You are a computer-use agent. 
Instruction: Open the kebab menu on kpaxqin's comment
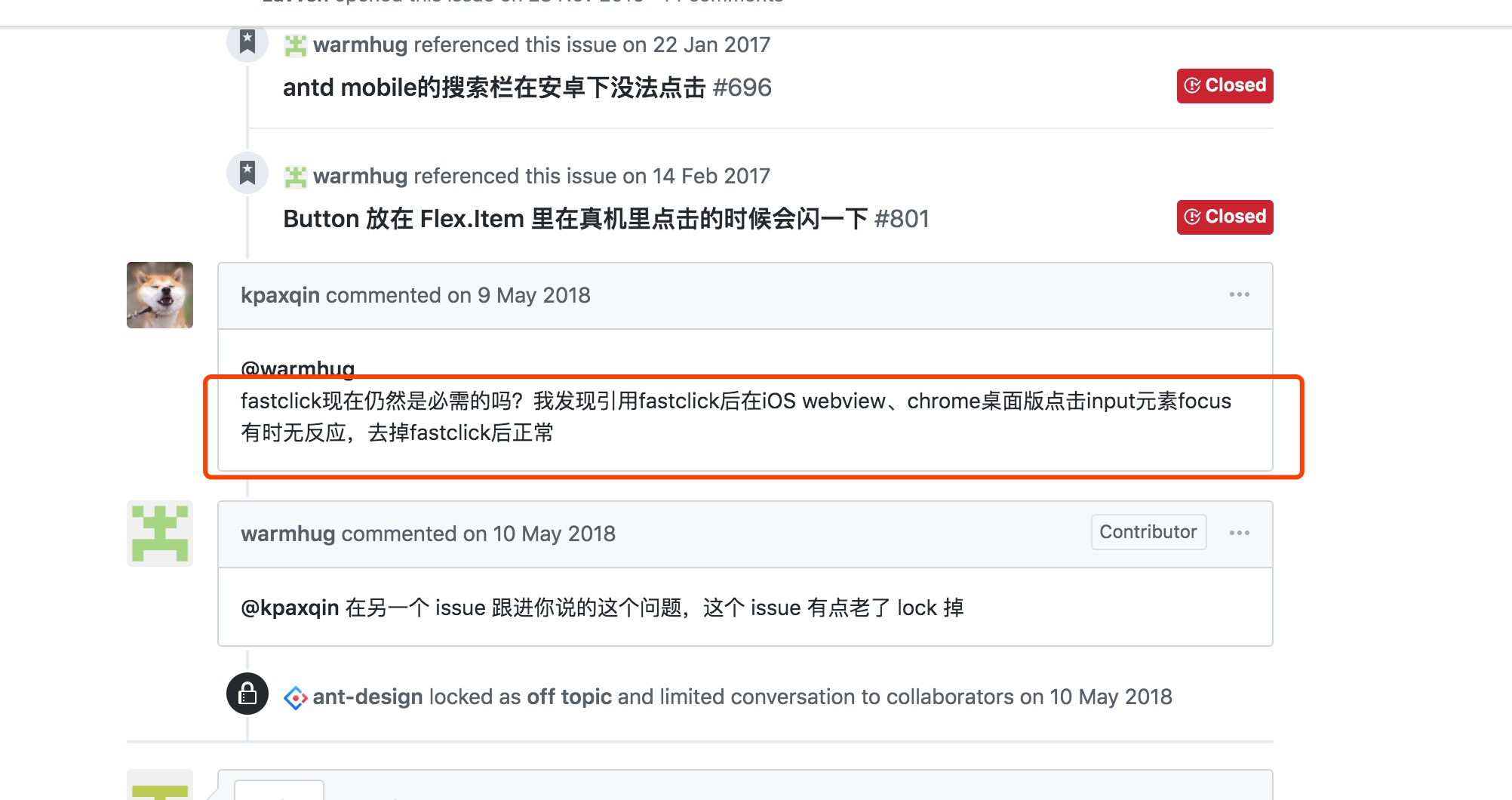tap(1238, 295)
